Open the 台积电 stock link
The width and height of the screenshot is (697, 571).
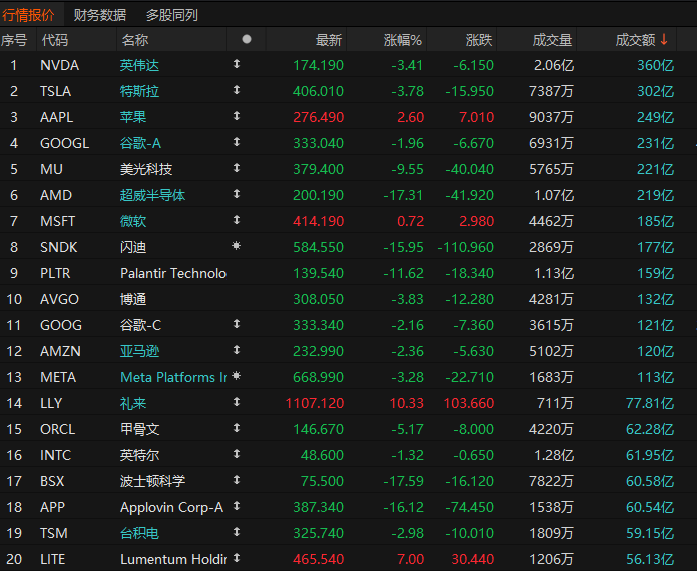139,533
